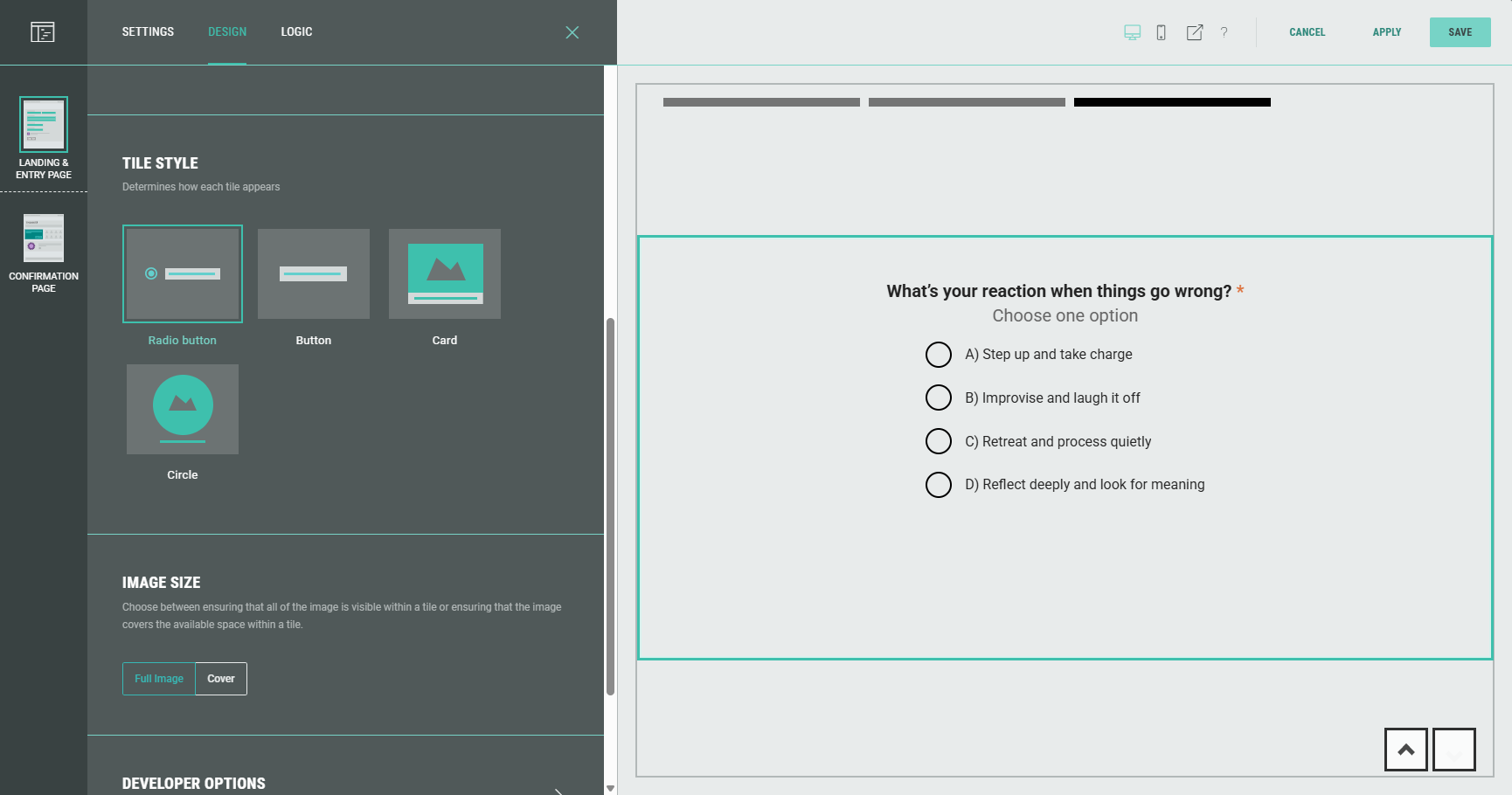Select option A) Step up and take charge
This screenshot has height=795, width=1512.
939,355
